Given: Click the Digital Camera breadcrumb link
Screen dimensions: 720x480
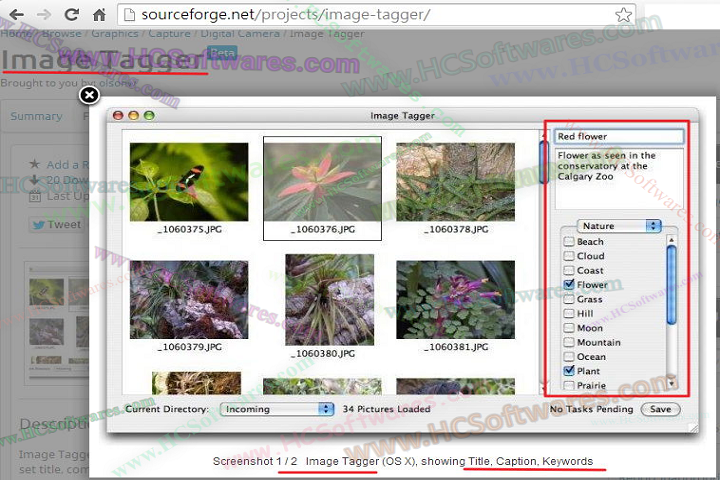Looking at the screenshot, I should click(240, 34).
